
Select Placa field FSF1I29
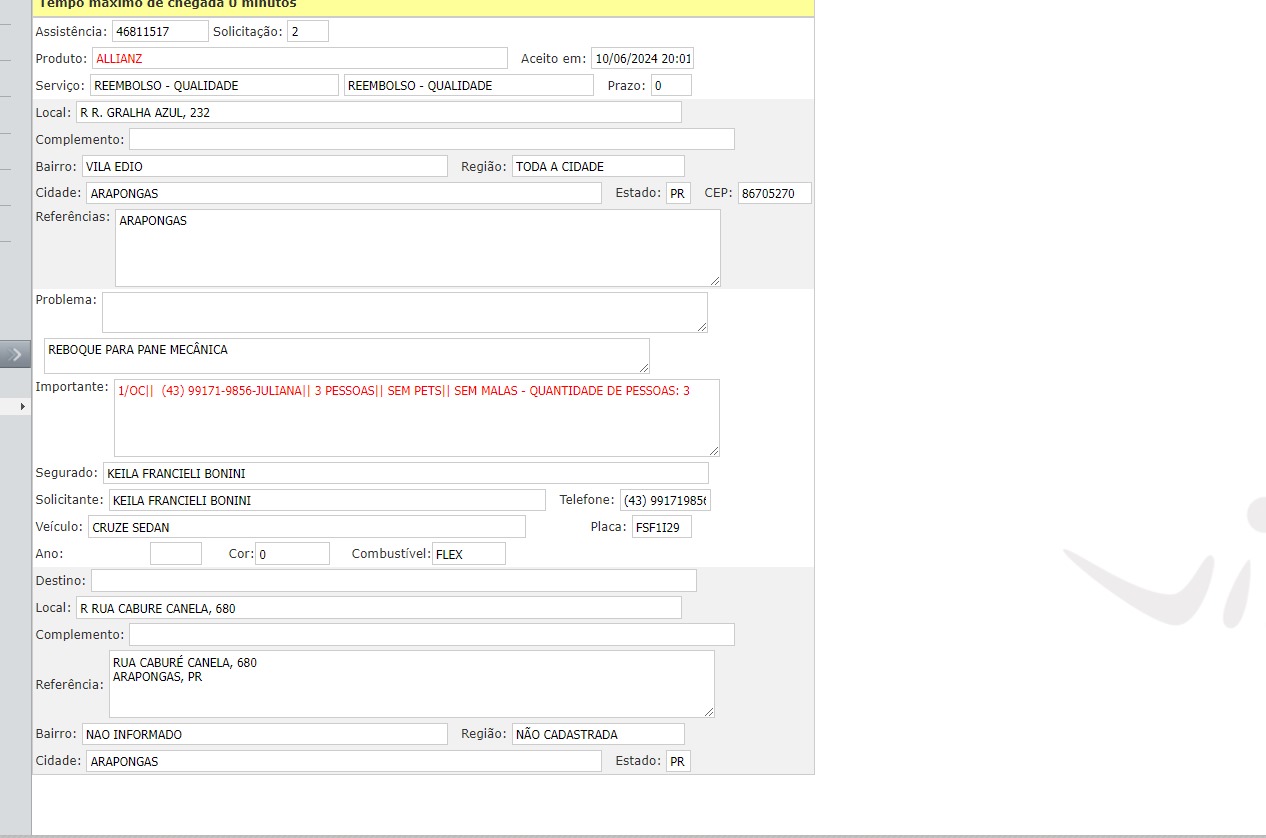coord(662,527)
